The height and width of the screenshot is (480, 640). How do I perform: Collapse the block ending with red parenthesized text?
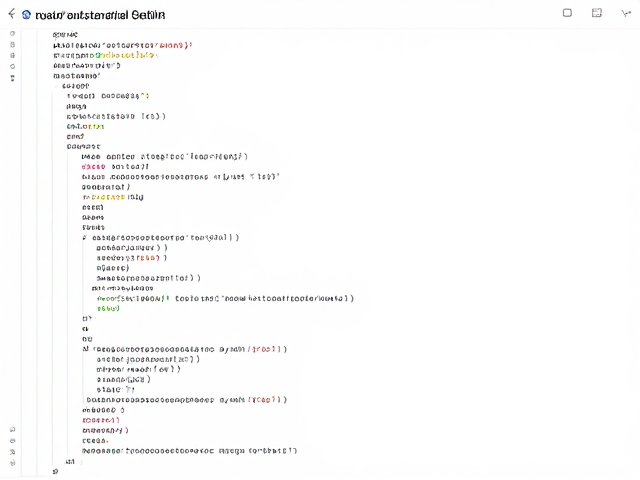(85, 349)
